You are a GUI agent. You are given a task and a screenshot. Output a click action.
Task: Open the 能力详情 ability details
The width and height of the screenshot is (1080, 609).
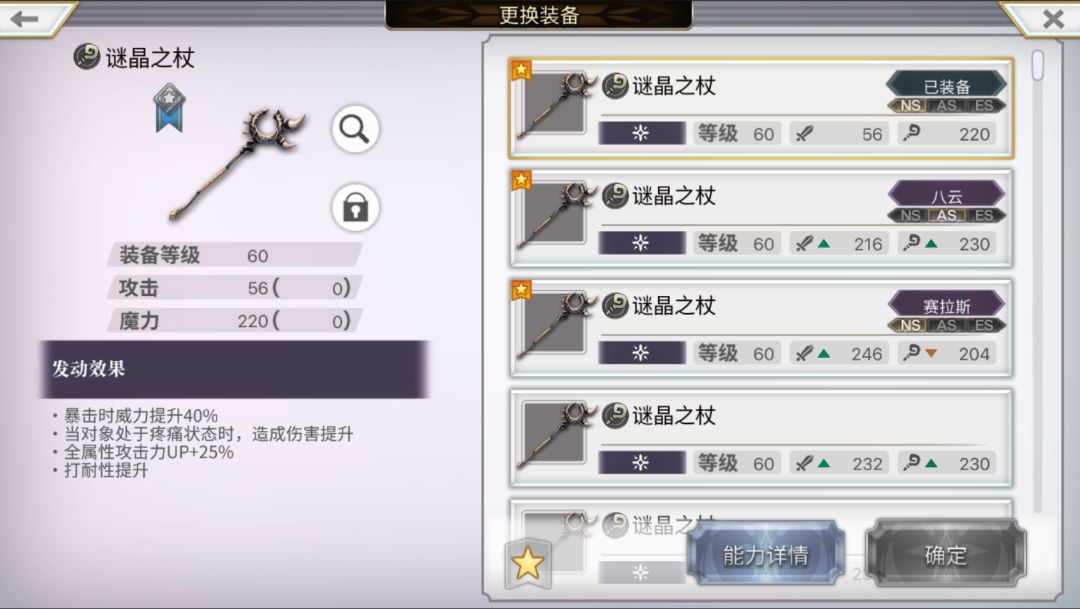point(765,555)
